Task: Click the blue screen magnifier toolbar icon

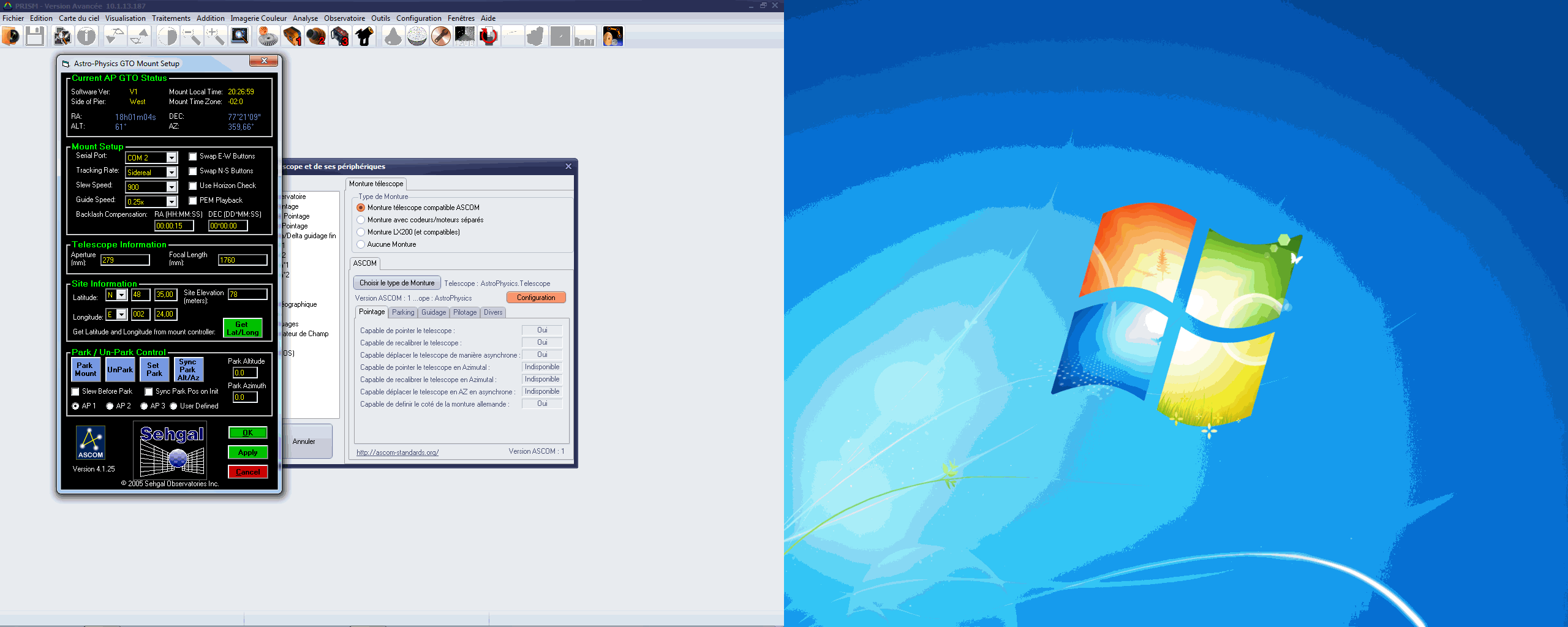Action: click(x=239, y=37)
